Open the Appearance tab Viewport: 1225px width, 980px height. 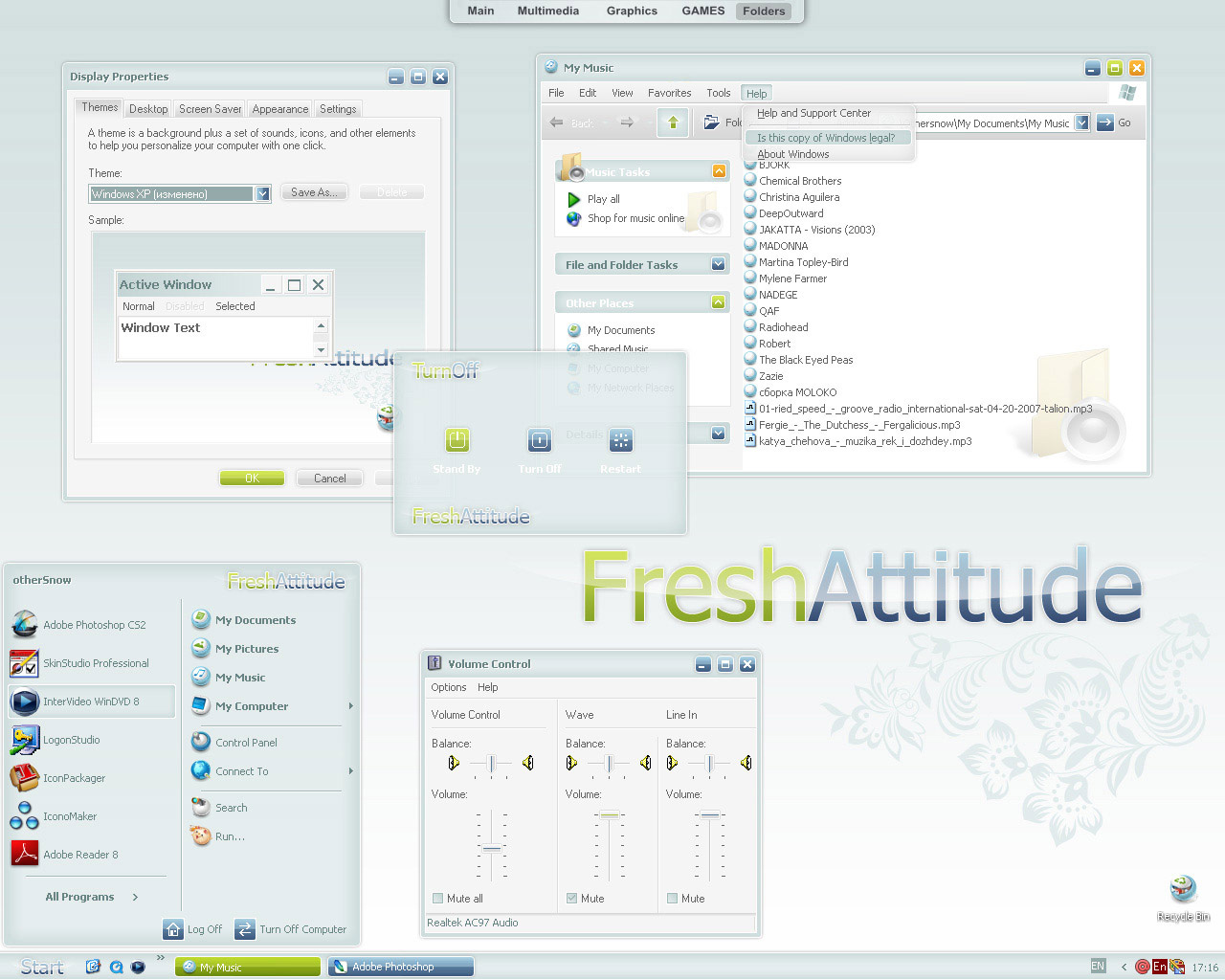[280, 109]
